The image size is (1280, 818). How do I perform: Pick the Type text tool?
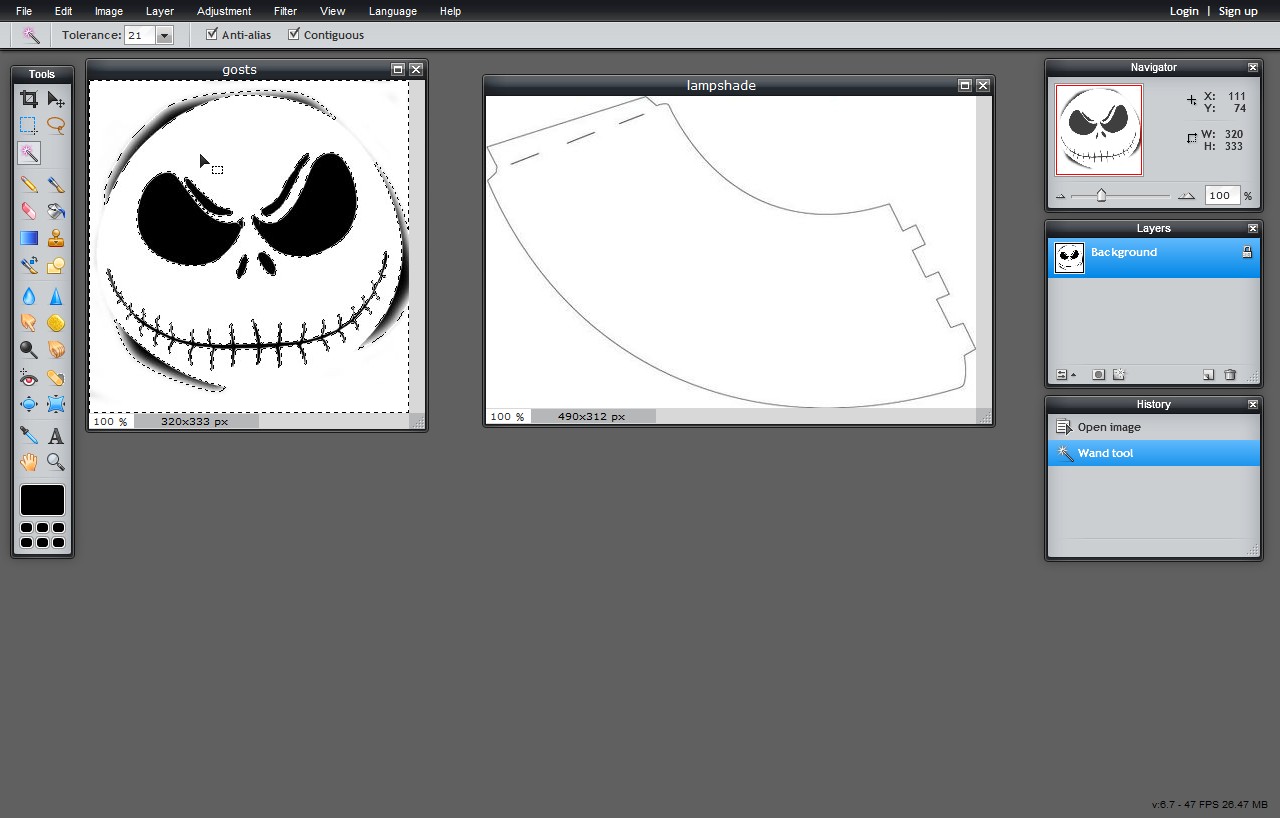point(56,436)
